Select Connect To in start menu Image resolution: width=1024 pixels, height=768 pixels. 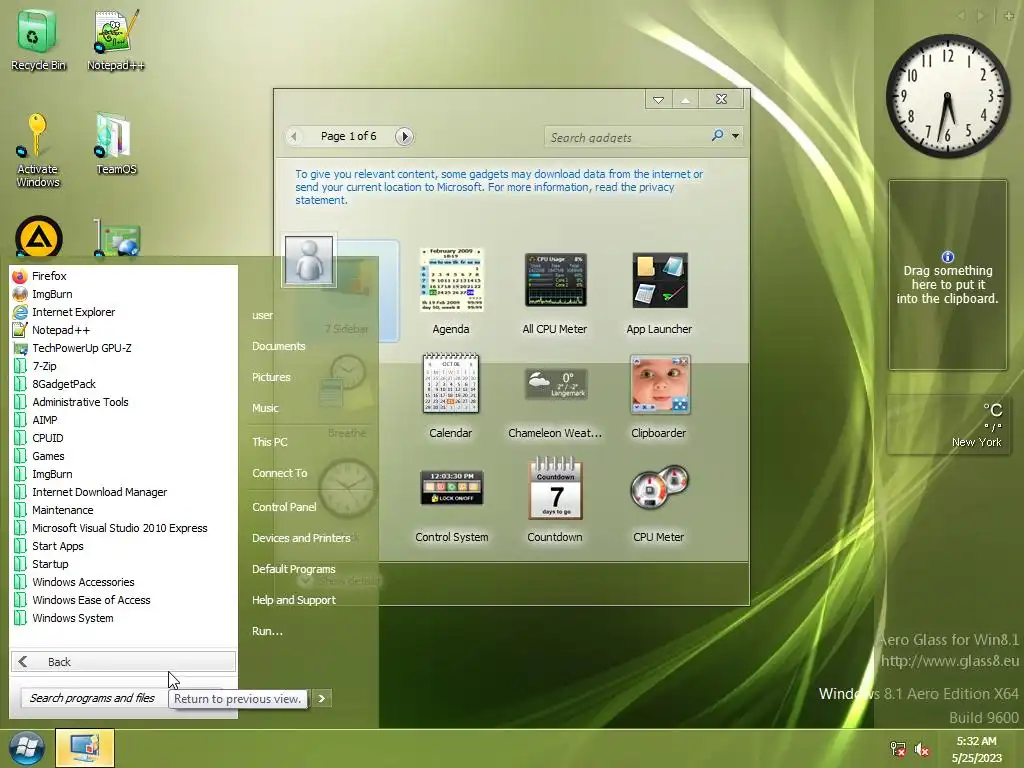pos(280,473)
